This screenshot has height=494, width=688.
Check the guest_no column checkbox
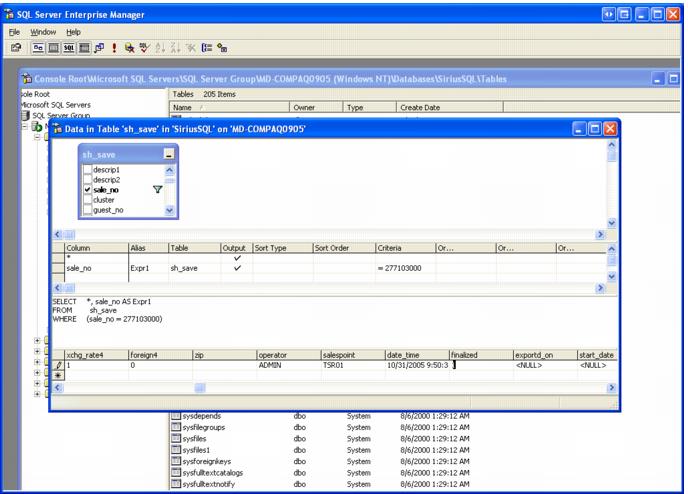point(88,210)
